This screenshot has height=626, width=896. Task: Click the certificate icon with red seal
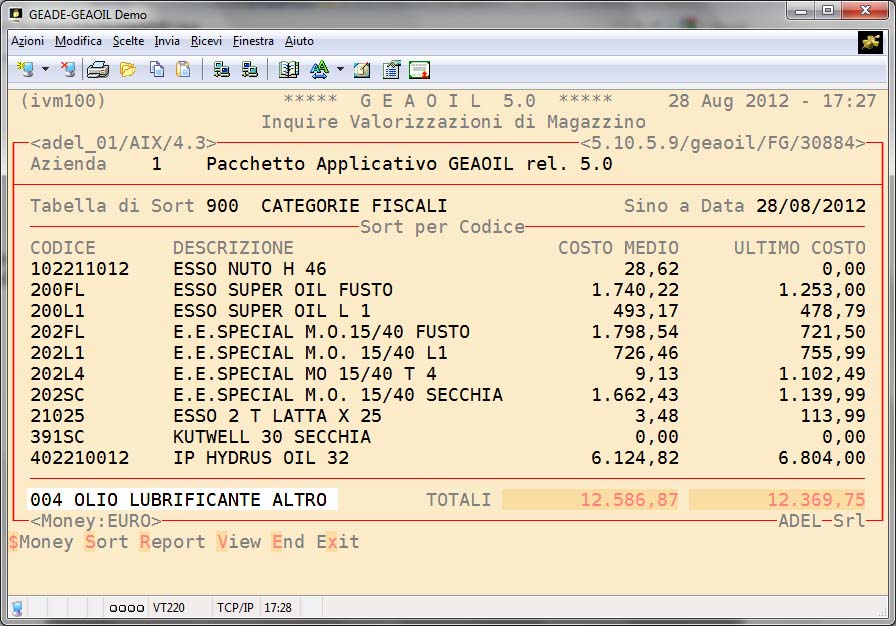pos(419,69)
